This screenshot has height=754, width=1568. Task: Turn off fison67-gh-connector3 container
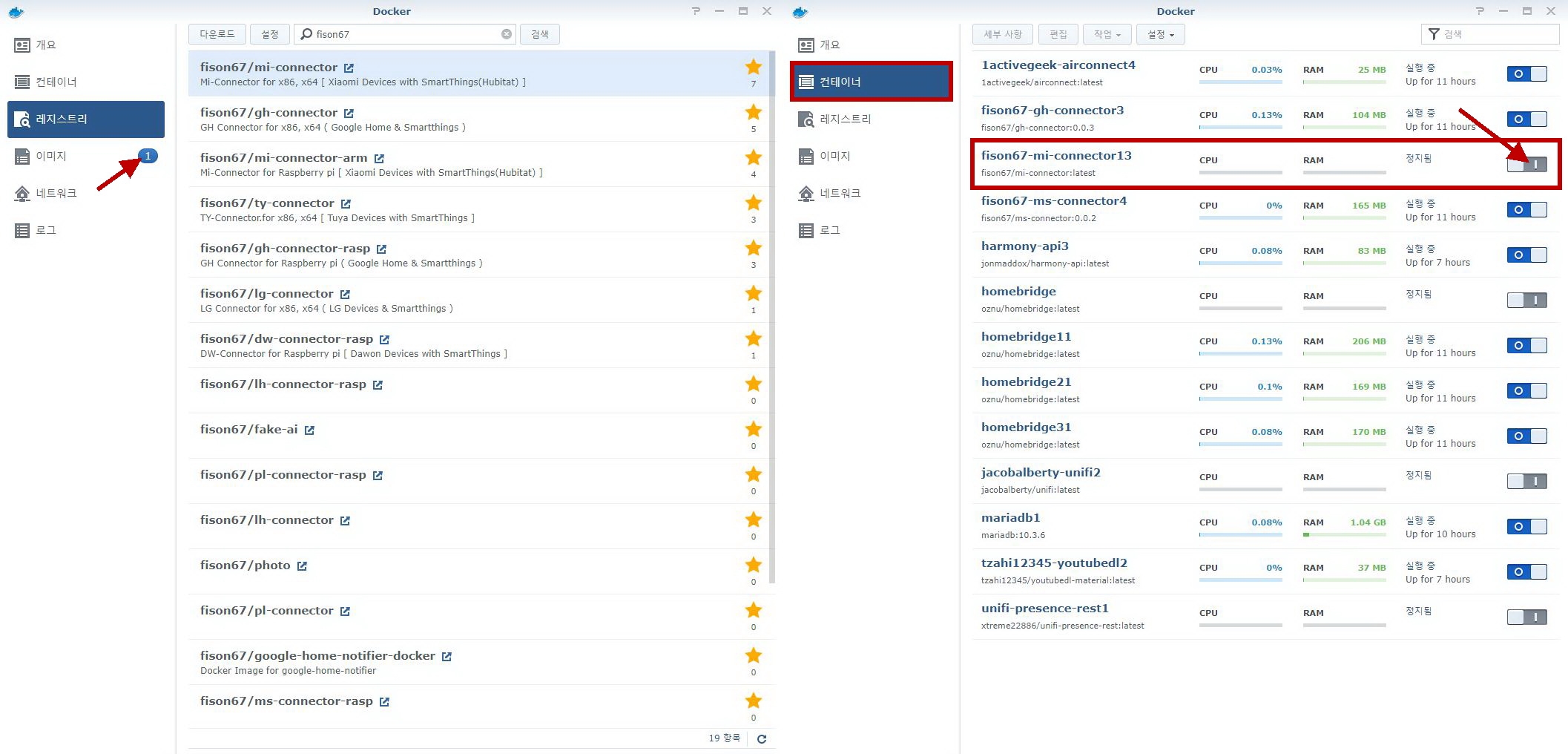point(1526,119)
